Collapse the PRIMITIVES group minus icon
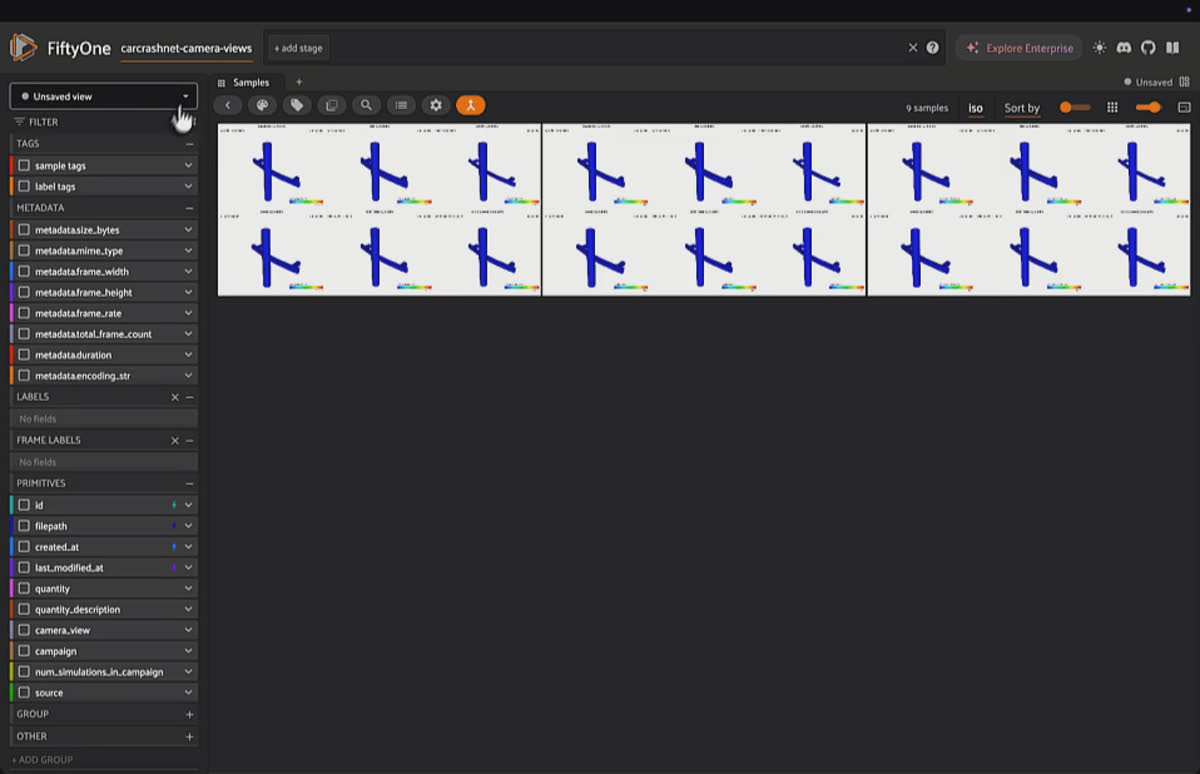The height and width of the screenshot is (774, 1200). click(x=189, y=483)
